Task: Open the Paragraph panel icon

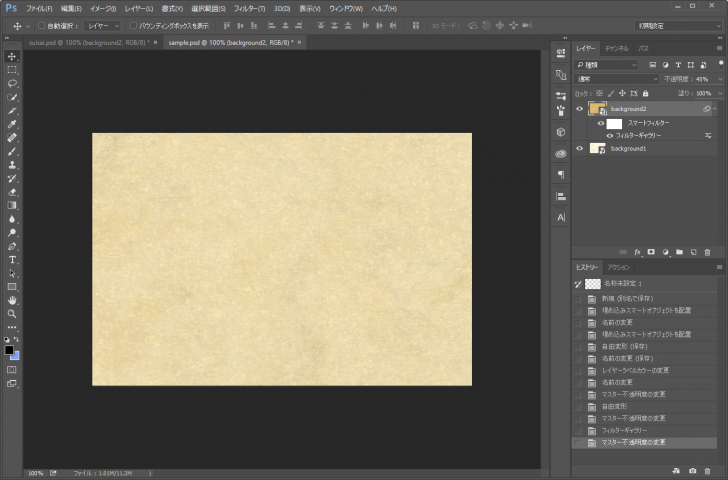Action: (x=561, y=175)
